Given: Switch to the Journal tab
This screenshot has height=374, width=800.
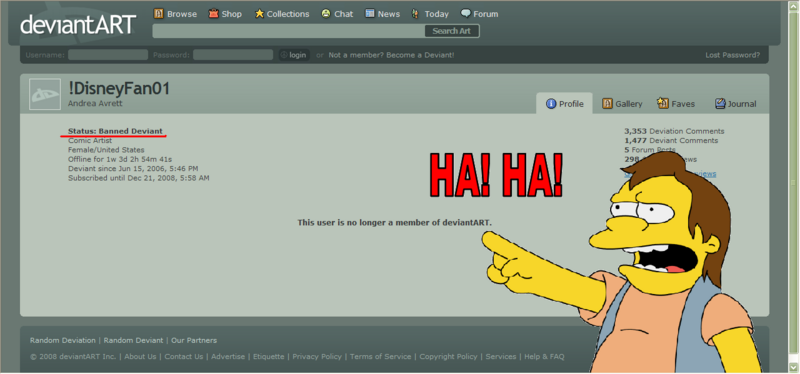Looking at the screenshot, I should tap(735, 104).
